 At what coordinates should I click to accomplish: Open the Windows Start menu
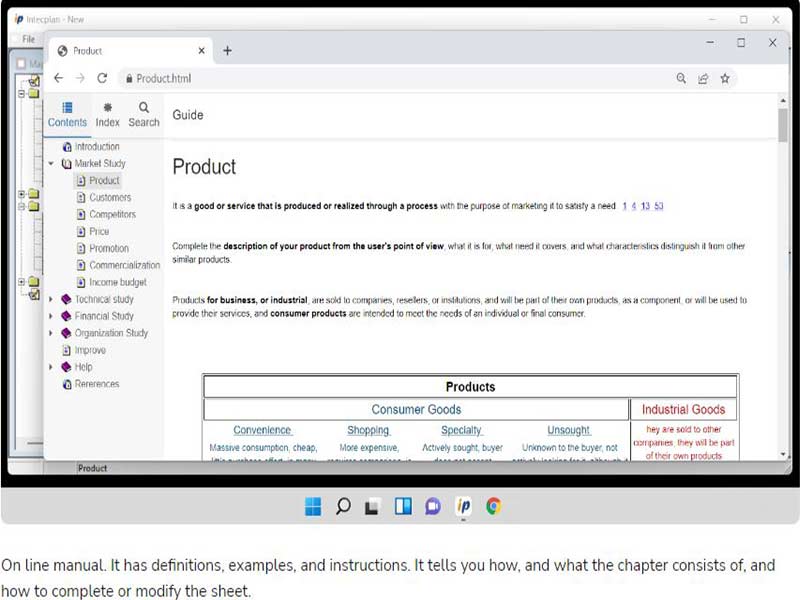(313, 506)
